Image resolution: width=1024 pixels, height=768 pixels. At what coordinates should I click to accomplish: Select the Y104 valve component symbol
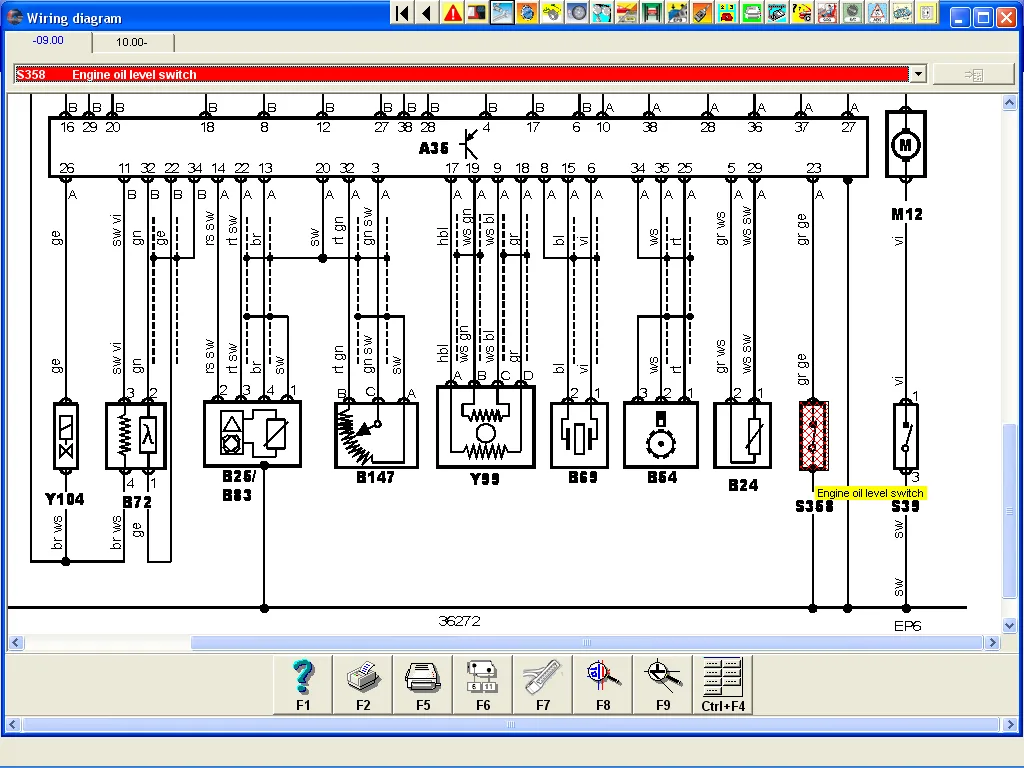click(65, 436)
